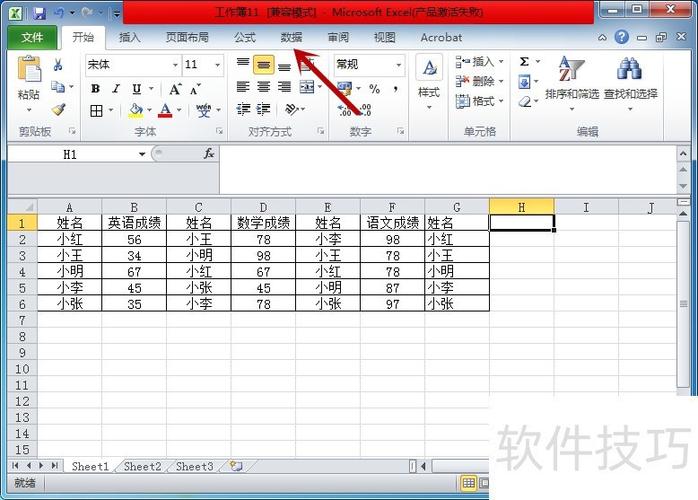The height and width of the screenshot is (500, 698).
Task: Expand the font size 11 dropdown
Action: [x=218, y=65]
